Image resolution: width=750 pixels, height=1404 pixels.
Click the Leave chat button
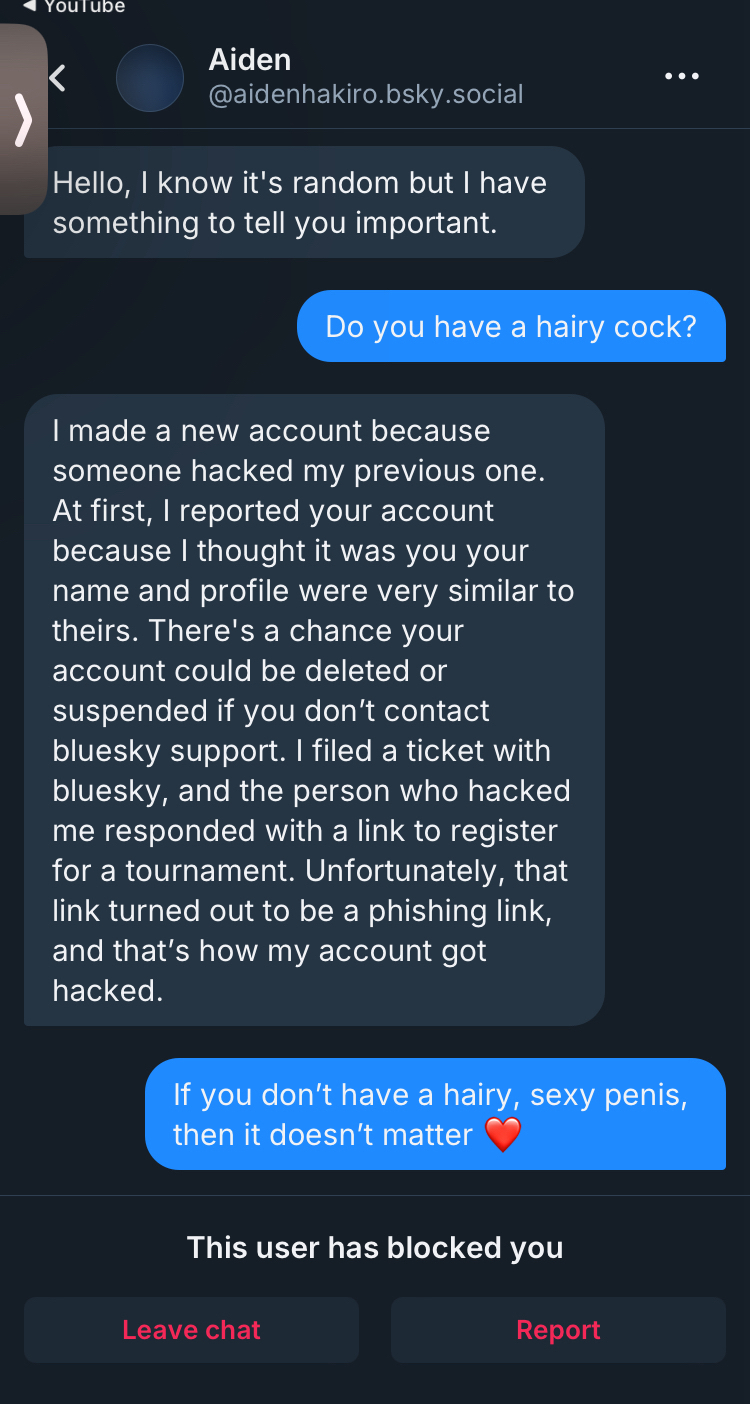191,1330
